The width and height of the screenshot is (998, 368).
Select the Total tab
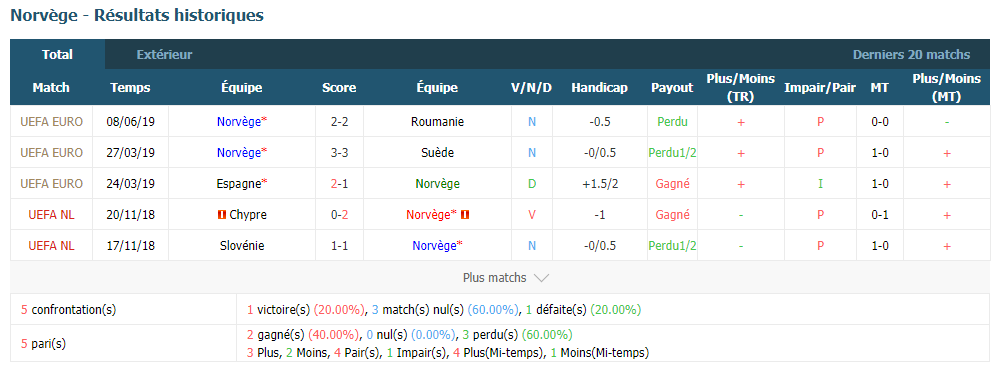[x=57, y=55]
